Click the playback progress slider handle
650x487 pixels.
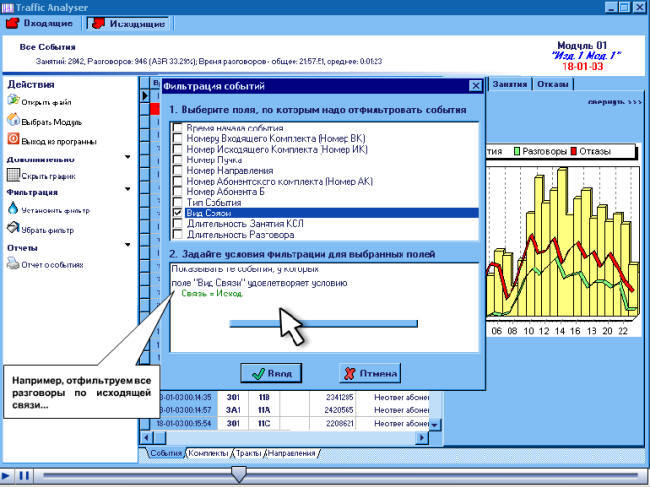[x=239, y=474]
